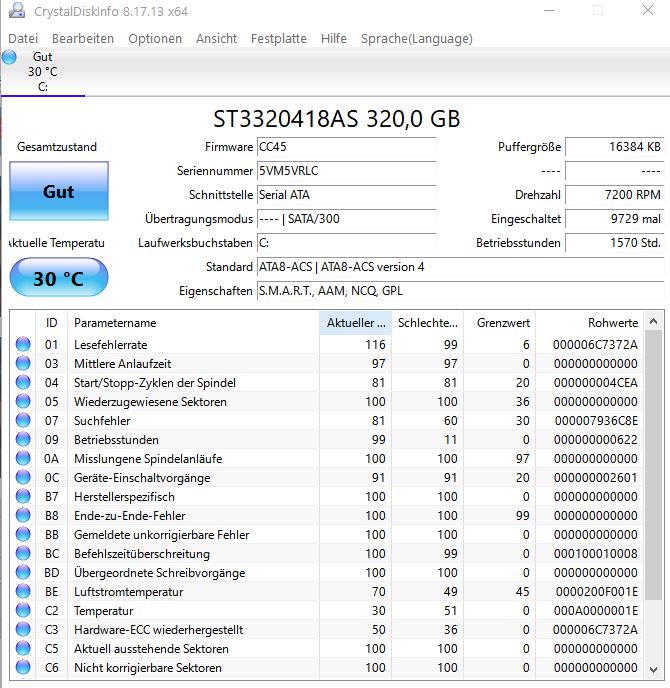Click the Übertragungsmodus field SATA/300
Image resolution: width=670 pixels, height=688 pixels.
tap(346, 219)
